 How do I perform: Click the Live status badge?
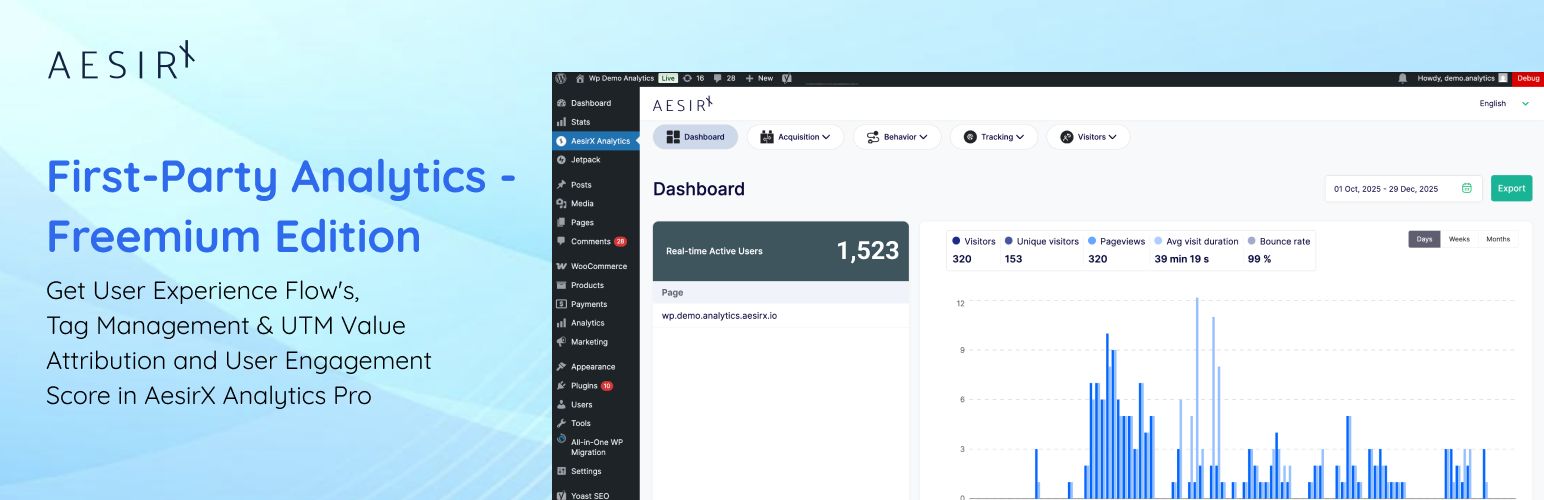point(667,78)
